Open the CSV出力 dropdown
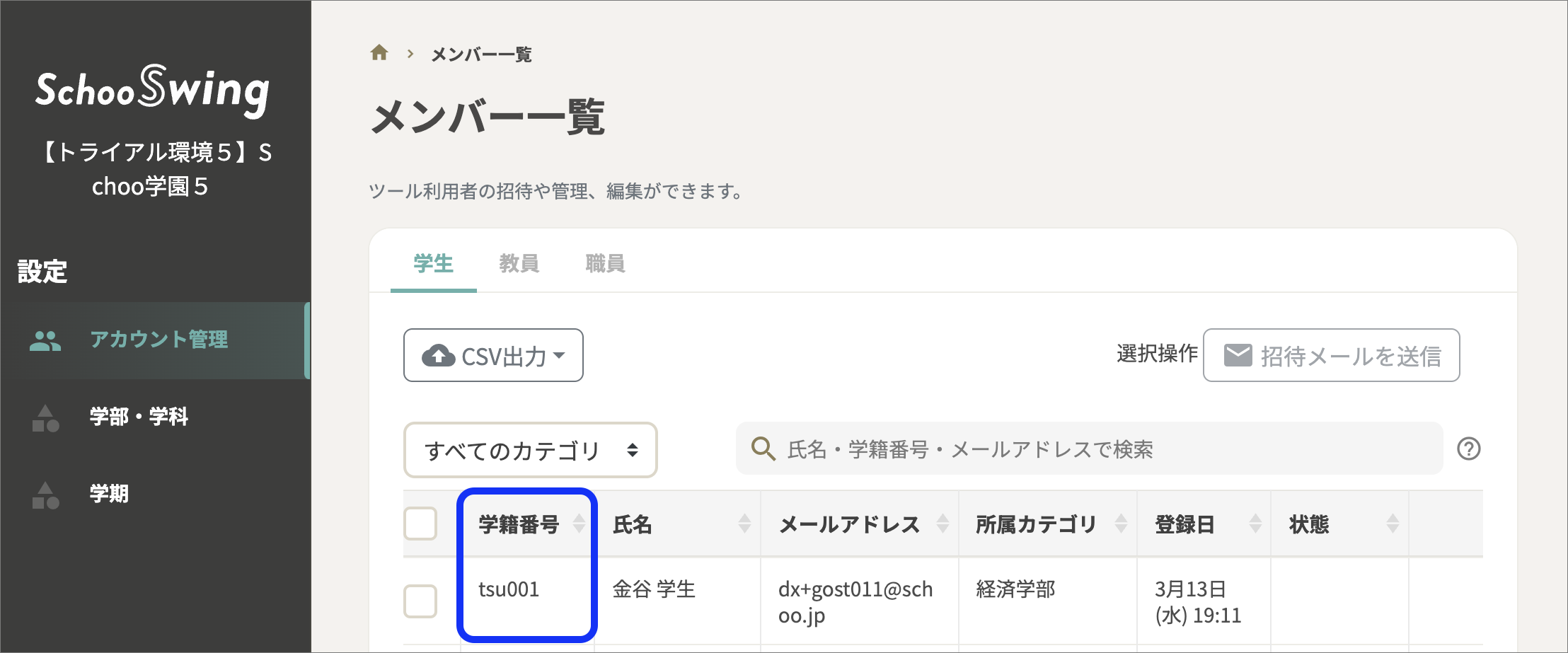 tap(493, 355)
